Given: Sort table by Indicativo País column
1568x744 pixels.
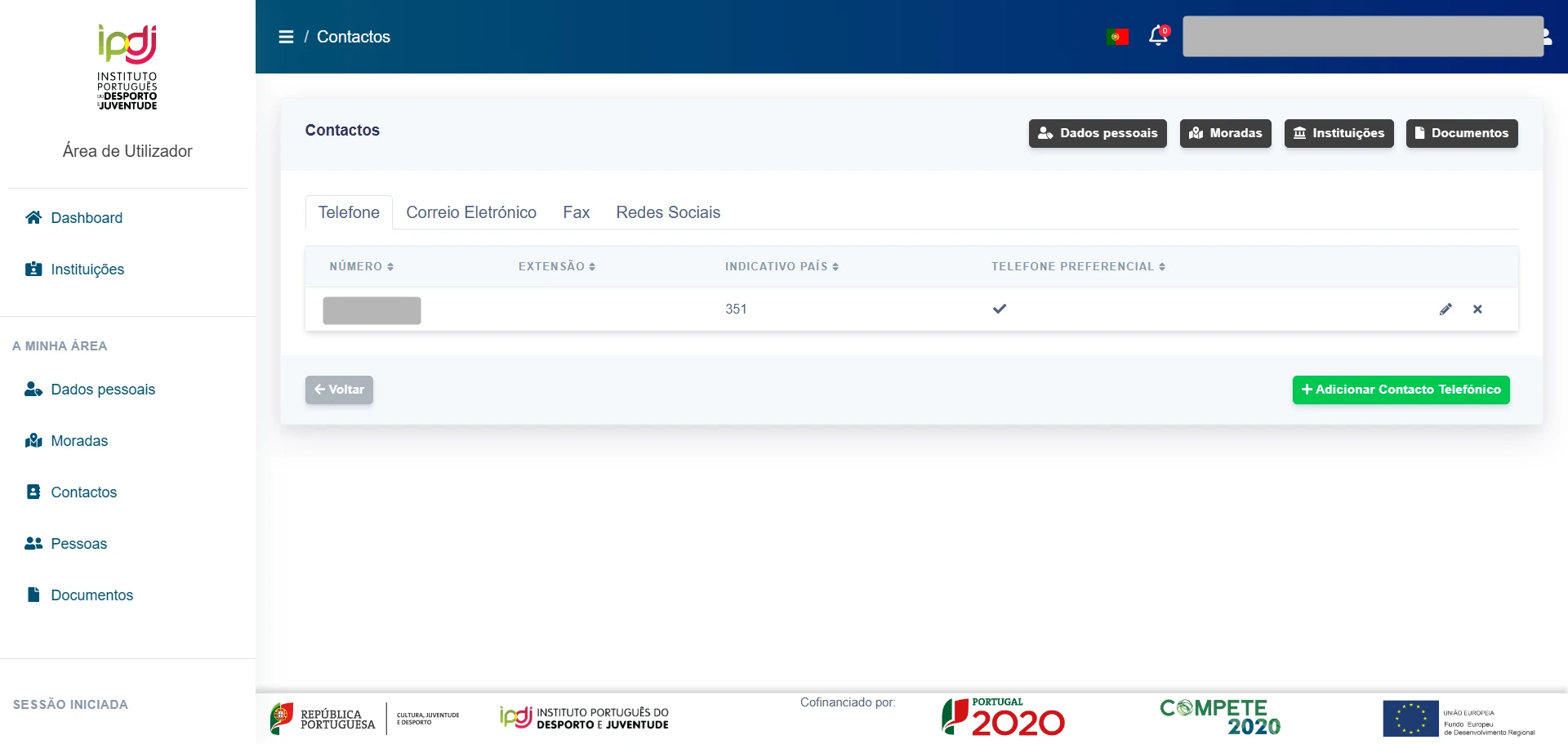Looking at the screenshot, I should coord(782,266).
